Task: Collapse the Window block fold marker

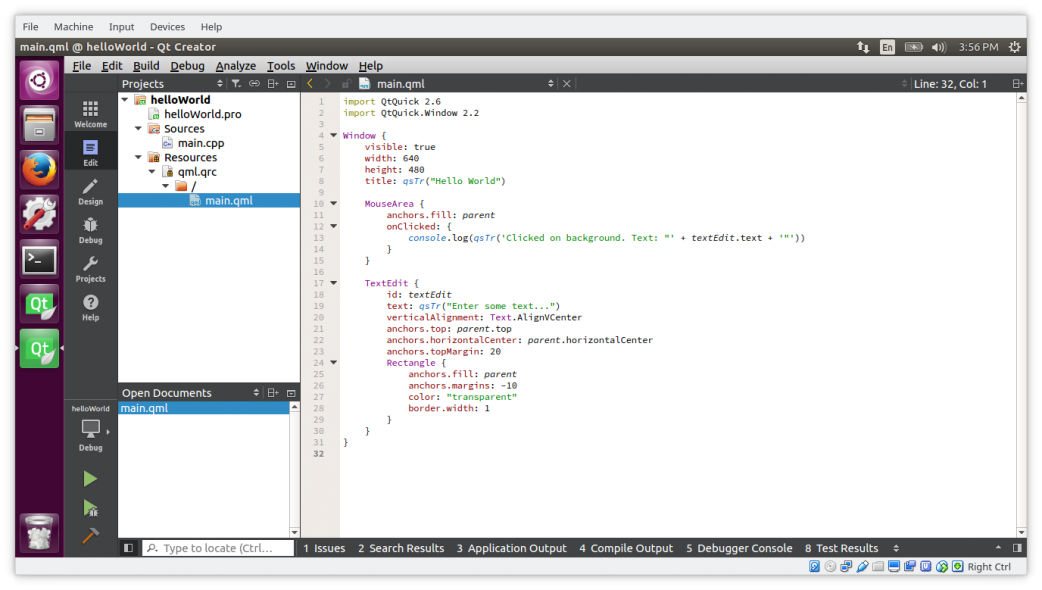Action: [334, 135]
